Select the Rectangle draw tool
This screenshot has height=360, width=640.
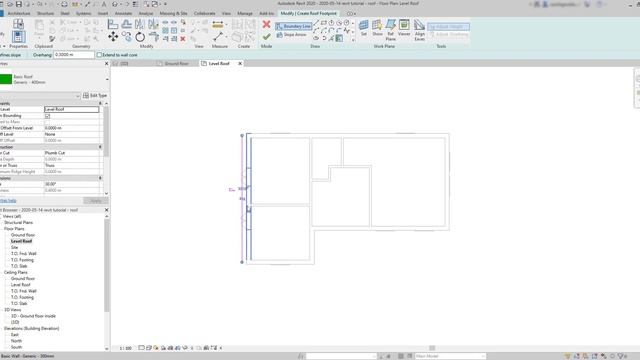click(x=324, y=23)
